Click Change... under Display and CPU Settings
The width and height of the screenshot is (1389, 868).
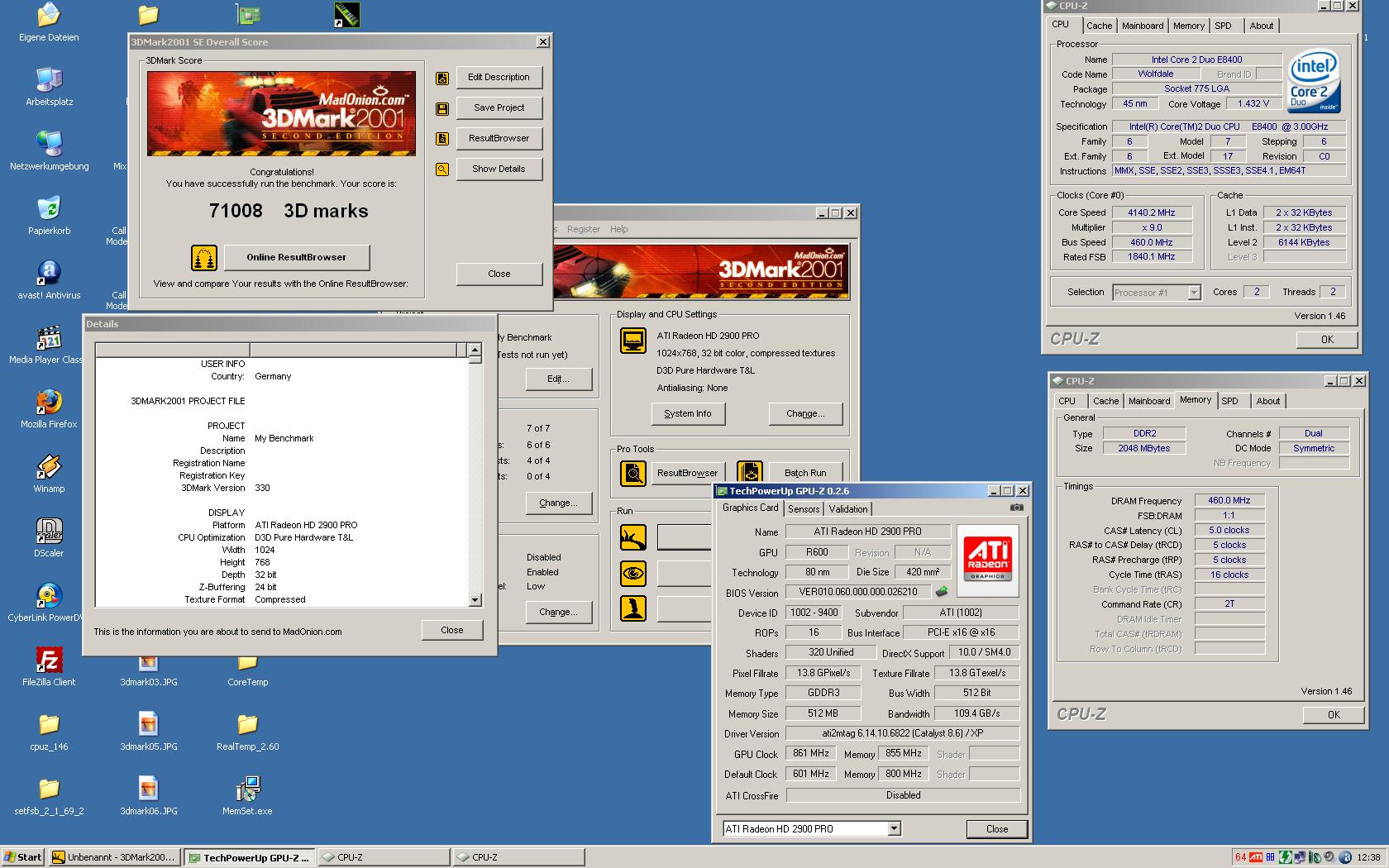(805, 414)
